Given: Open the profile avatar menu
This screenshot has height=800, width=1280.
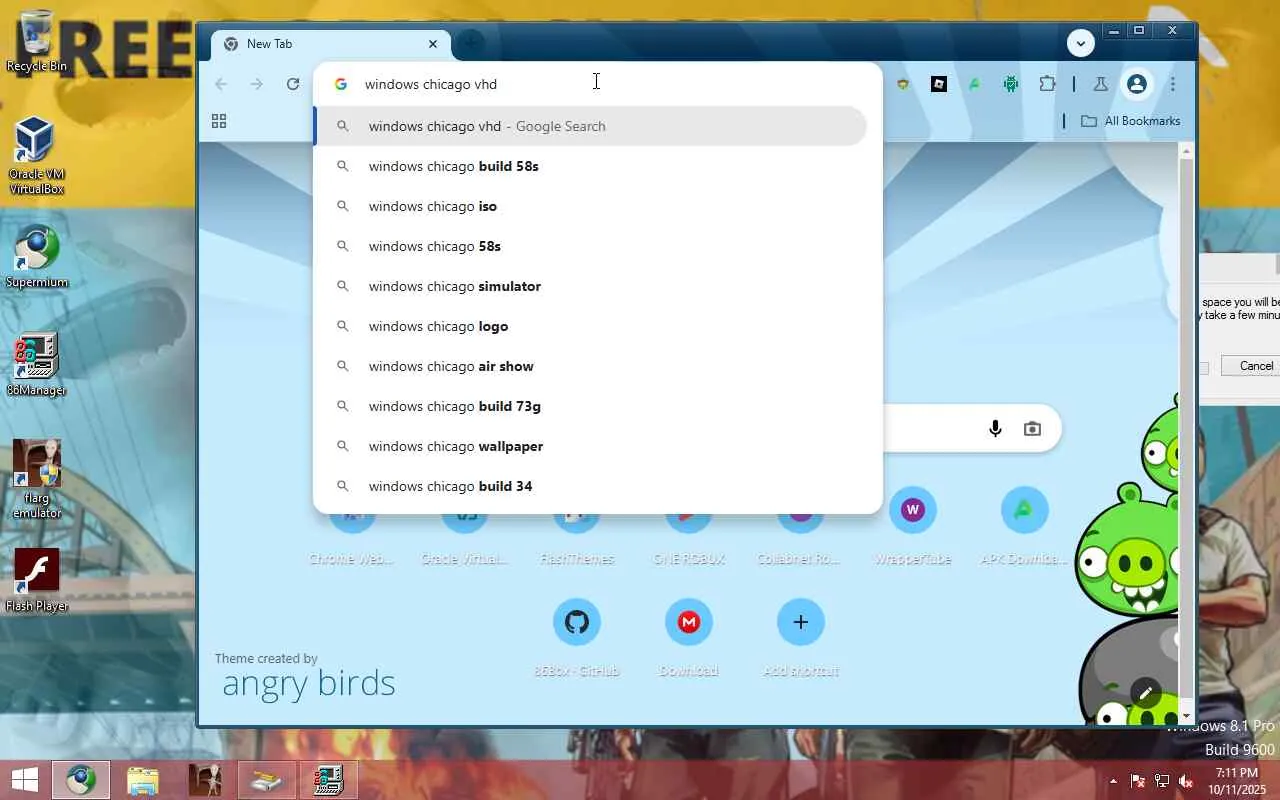Looking at the screenshot, I should tap(1137, 84).
